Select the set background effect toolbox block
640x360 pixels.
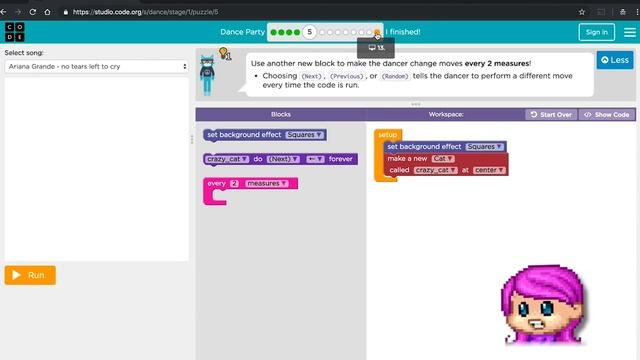coord(264,135)
